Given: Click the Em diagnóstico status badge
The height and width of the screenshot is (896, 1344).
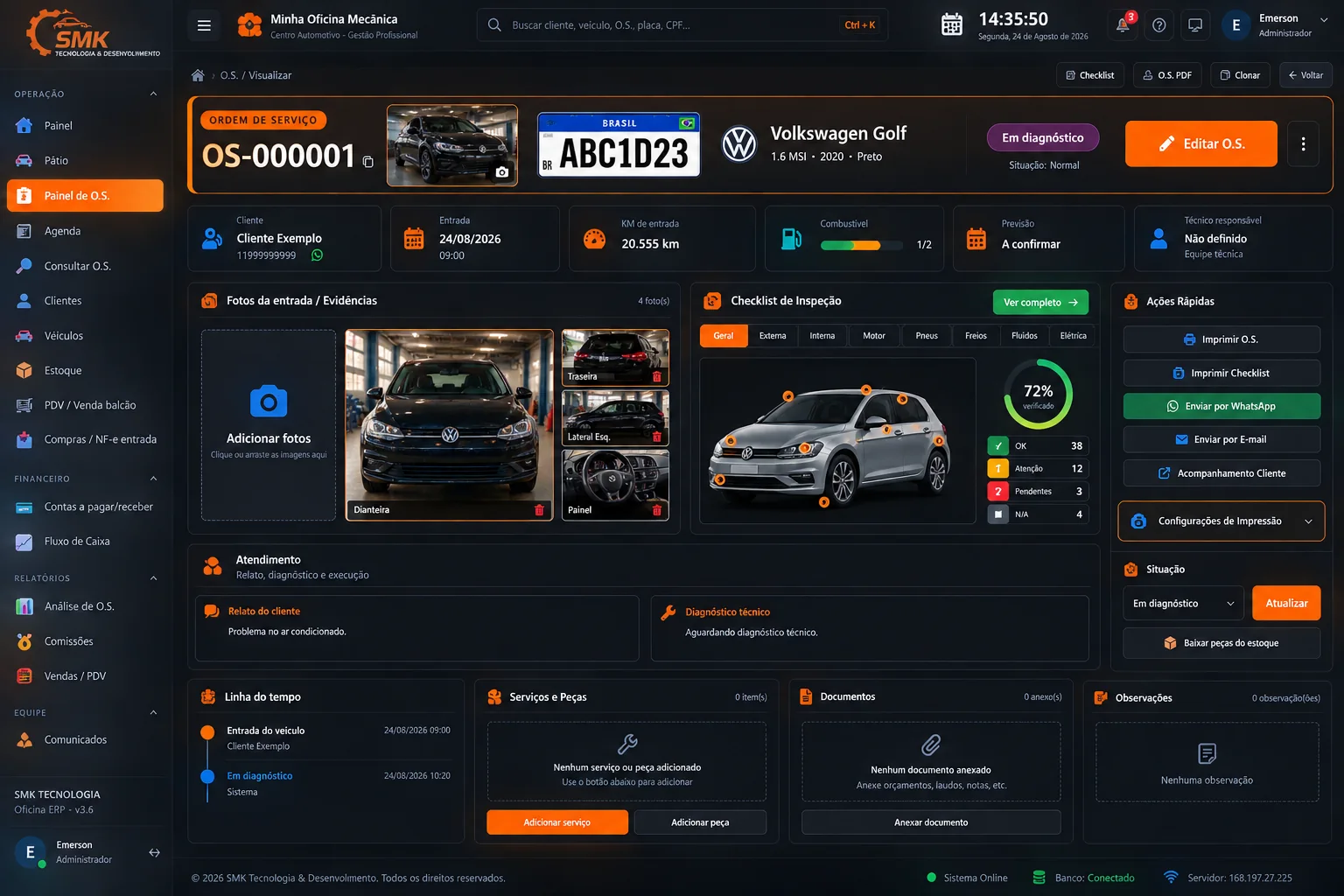Looking at the screenshot, I should click(x=1043, y=137).
